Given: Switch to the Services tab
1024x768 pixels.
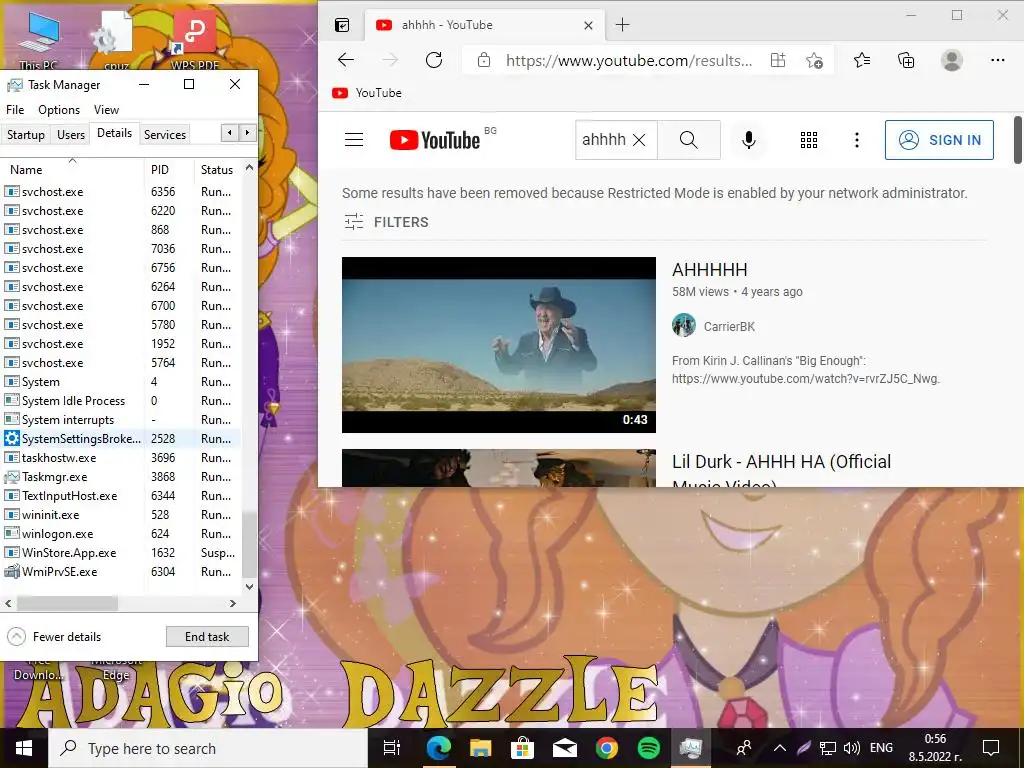Looking at the screenshot, I should tap(165, 135).
